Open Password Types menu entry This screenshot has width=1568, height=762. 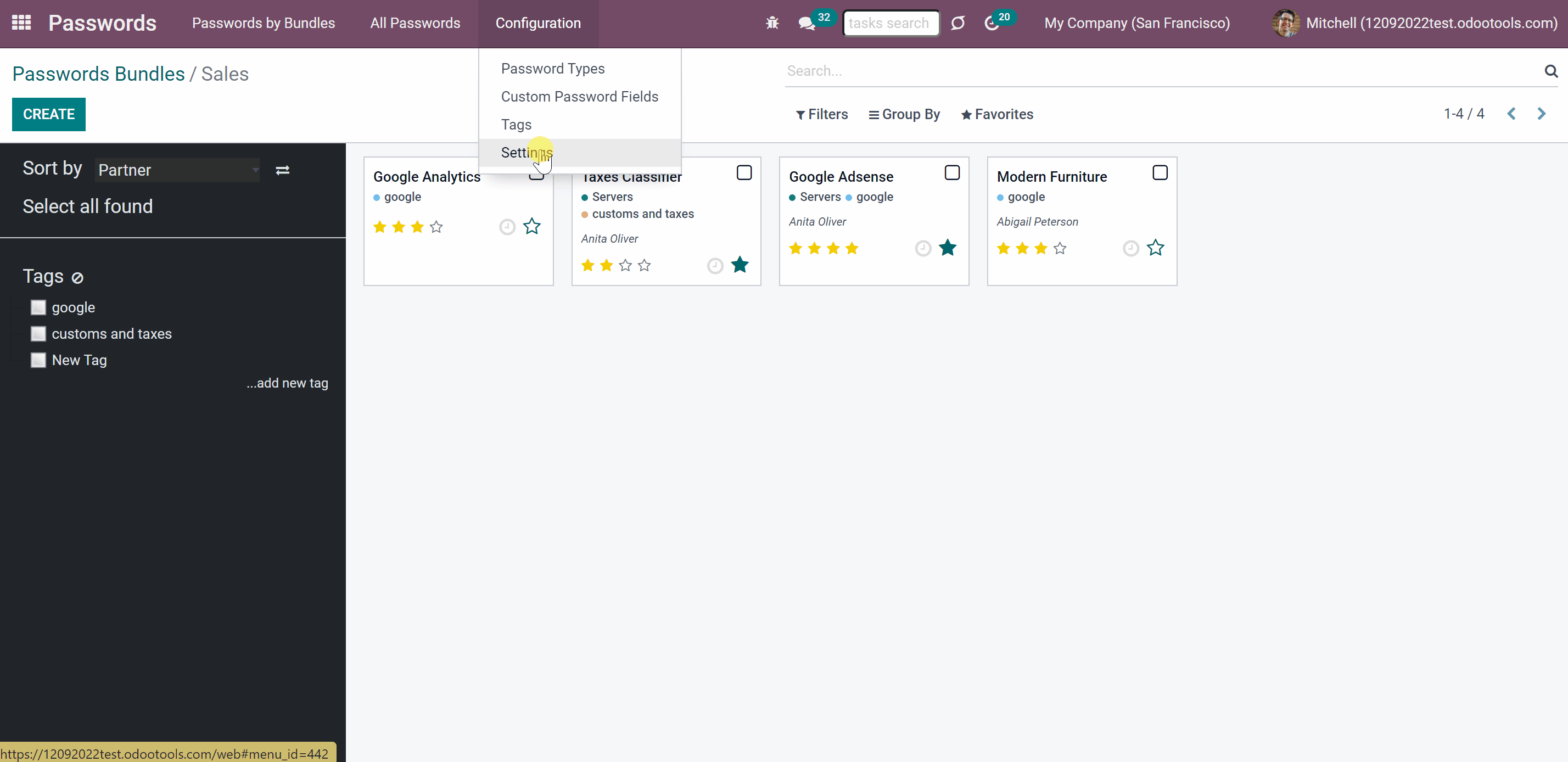(x=580, y=69)
